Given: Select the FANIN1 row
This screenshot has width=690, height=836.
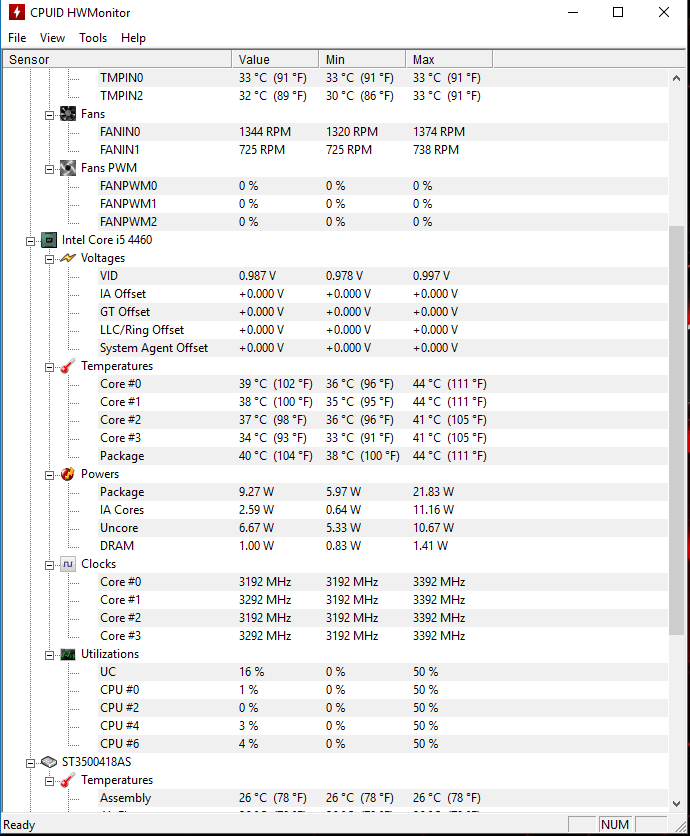Looking at the screenshot, I should (383, 150).
